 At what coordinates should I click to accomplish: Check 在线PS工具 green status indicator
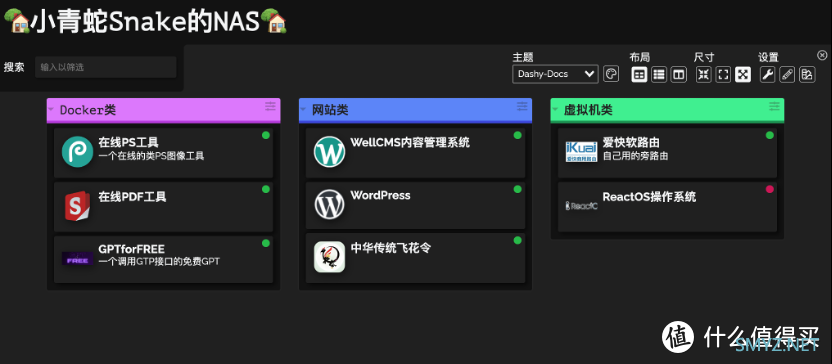(266, 135)
